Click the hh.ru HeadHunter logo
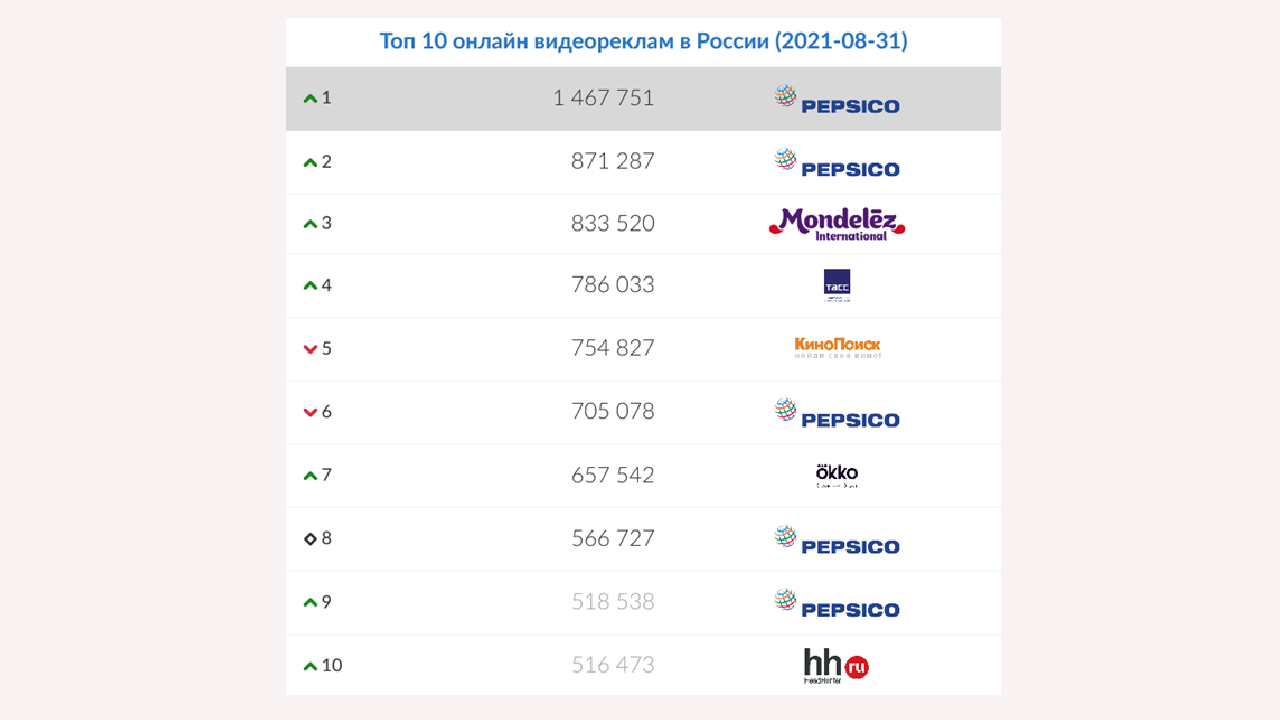The image size is (1280, 720). pos(836,665)
